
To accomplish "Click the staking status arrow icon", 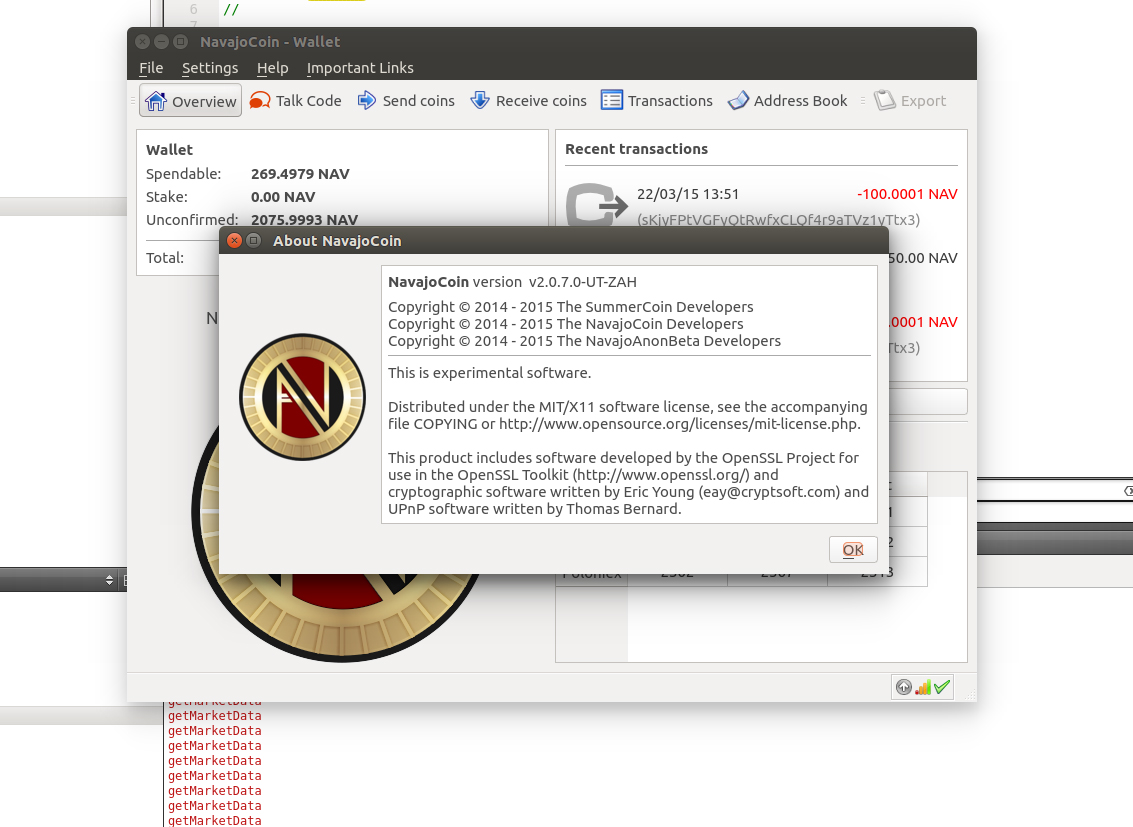I will coord(903,687).
